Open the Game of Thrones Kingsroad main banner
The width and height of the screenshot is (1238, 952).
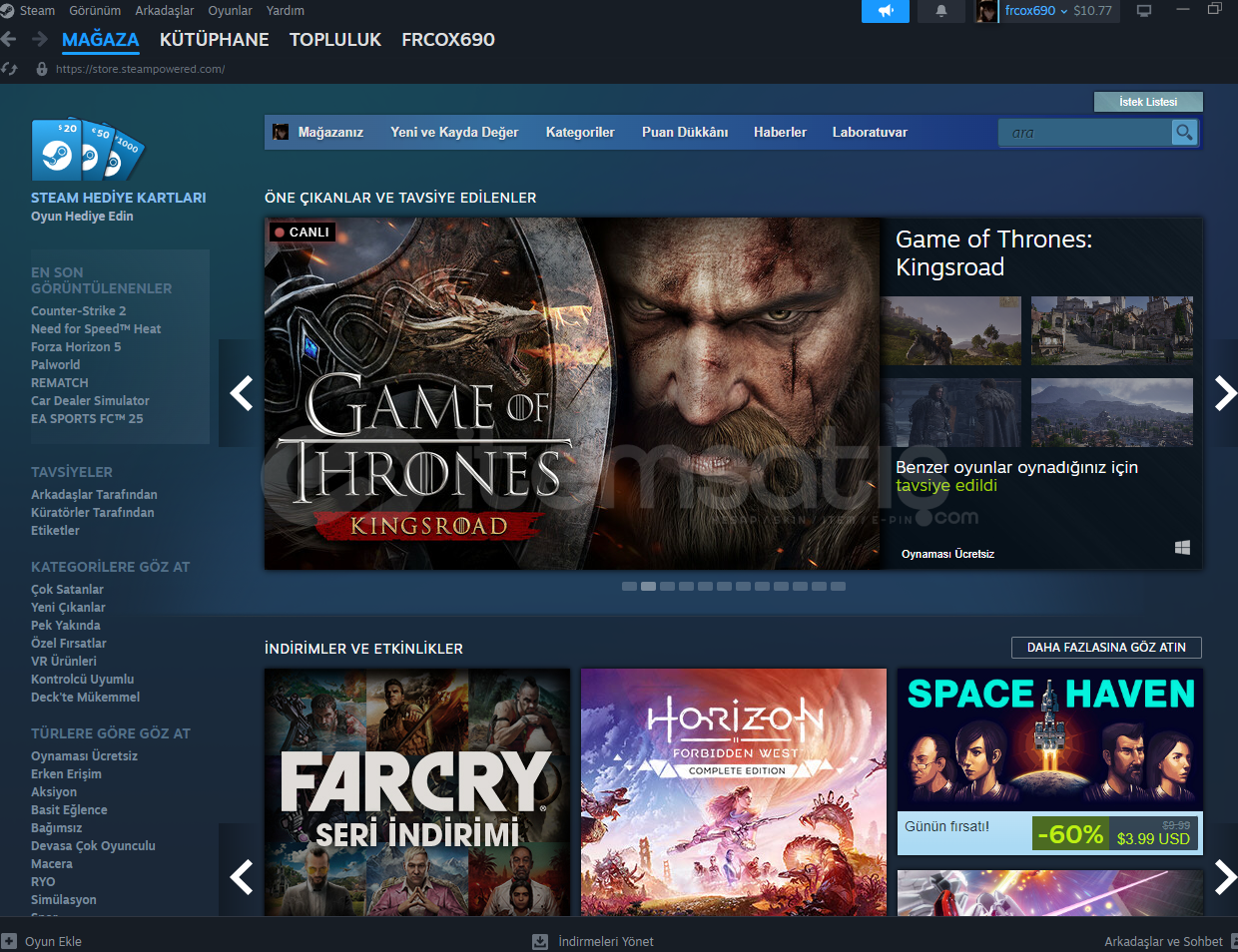[573, 394]
